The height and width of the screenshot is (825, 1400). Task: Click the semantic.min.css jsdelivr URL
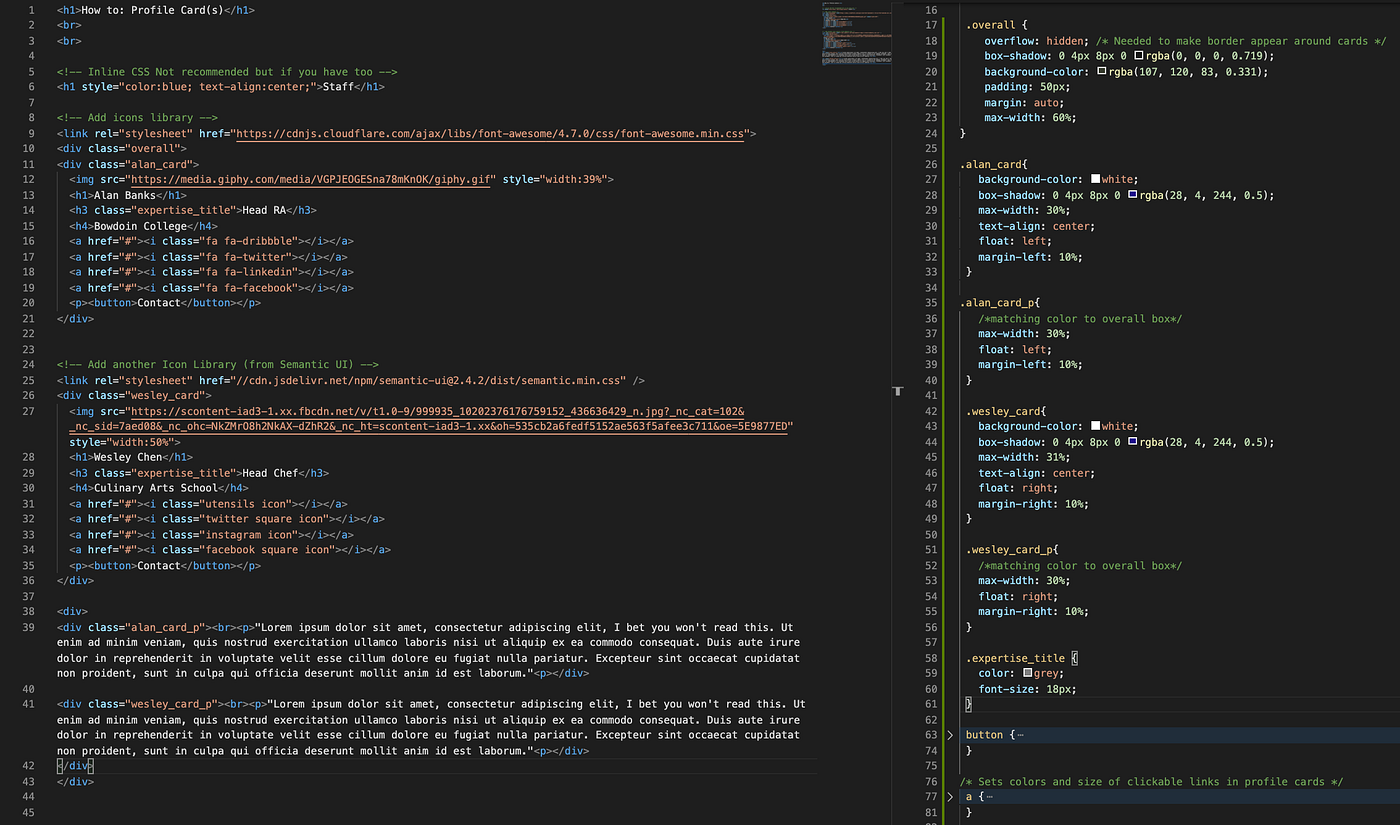pos(428,380)
